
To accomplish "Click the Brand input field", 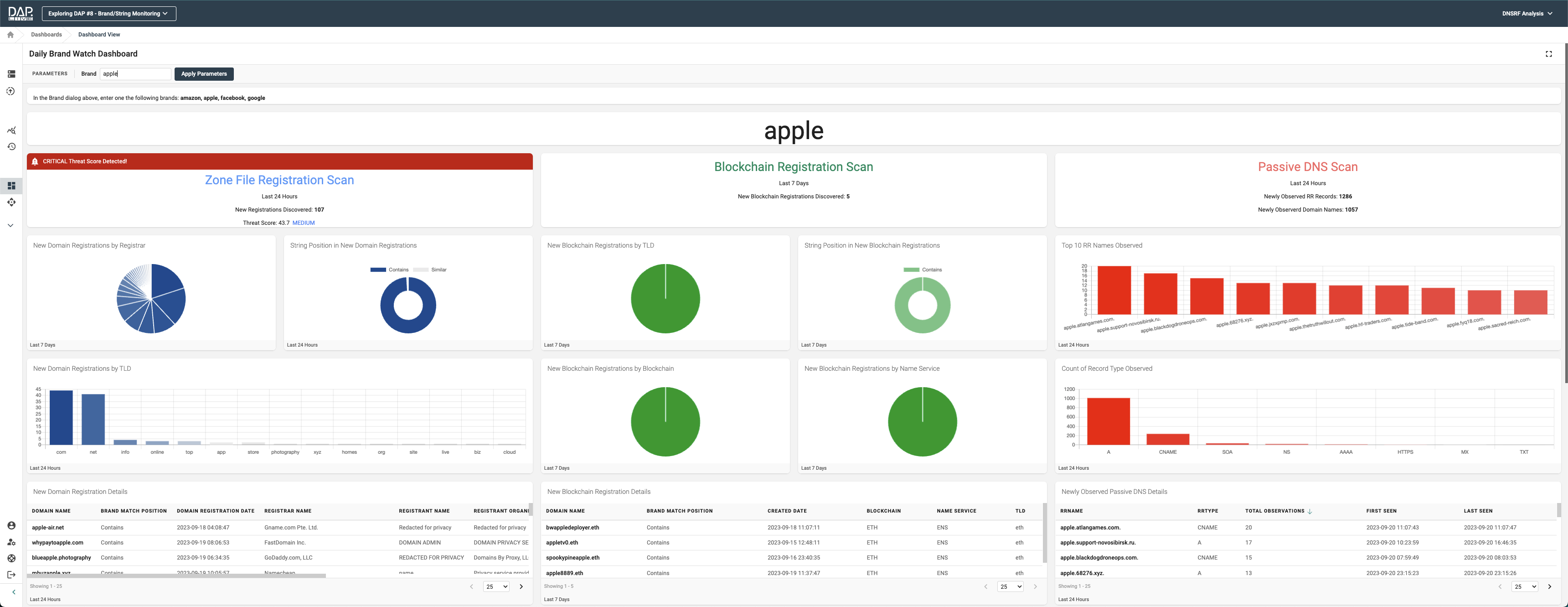I will tap(135, 74).
